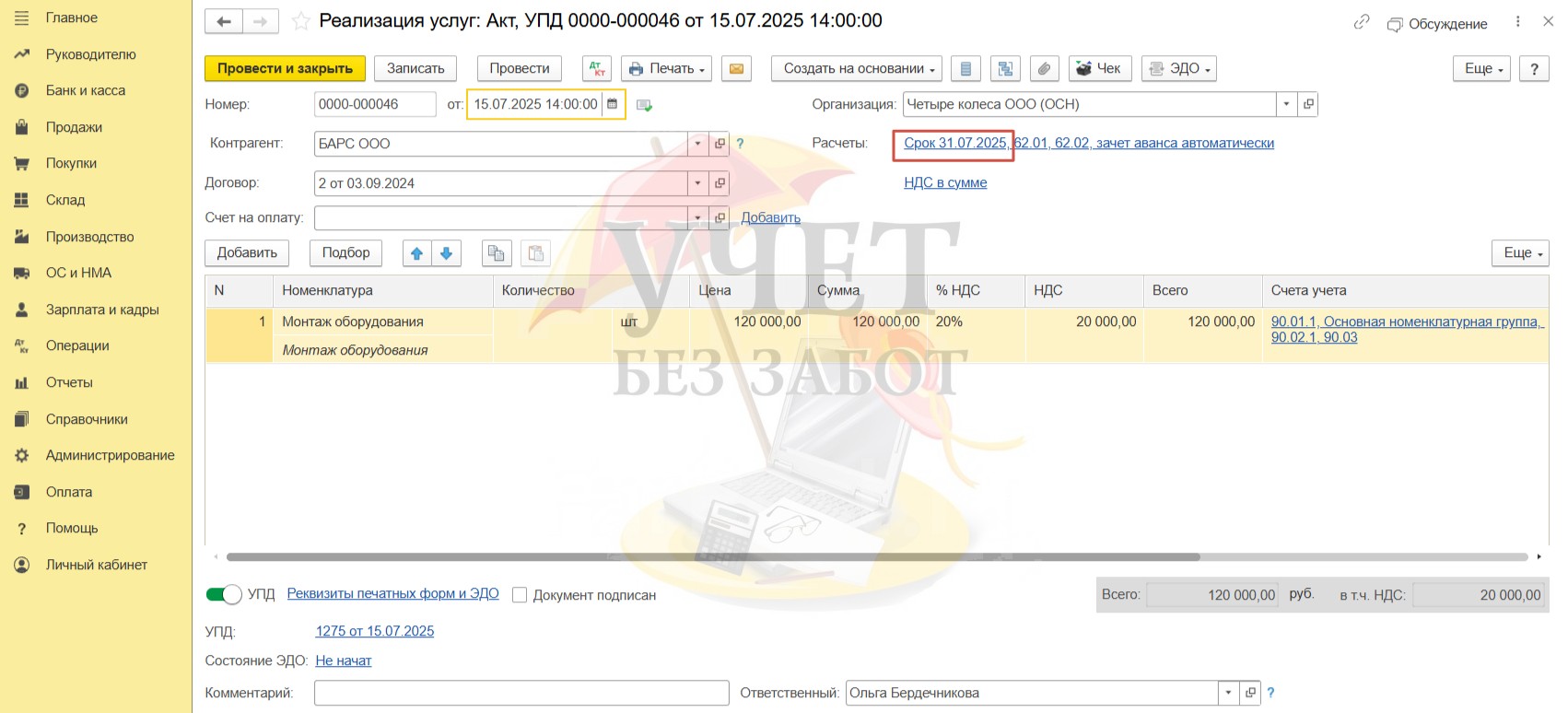The height and width of the screenshot is (713, 1568).
Task: Open the ЭДО dropdown menu
Action: [1179, 68]
